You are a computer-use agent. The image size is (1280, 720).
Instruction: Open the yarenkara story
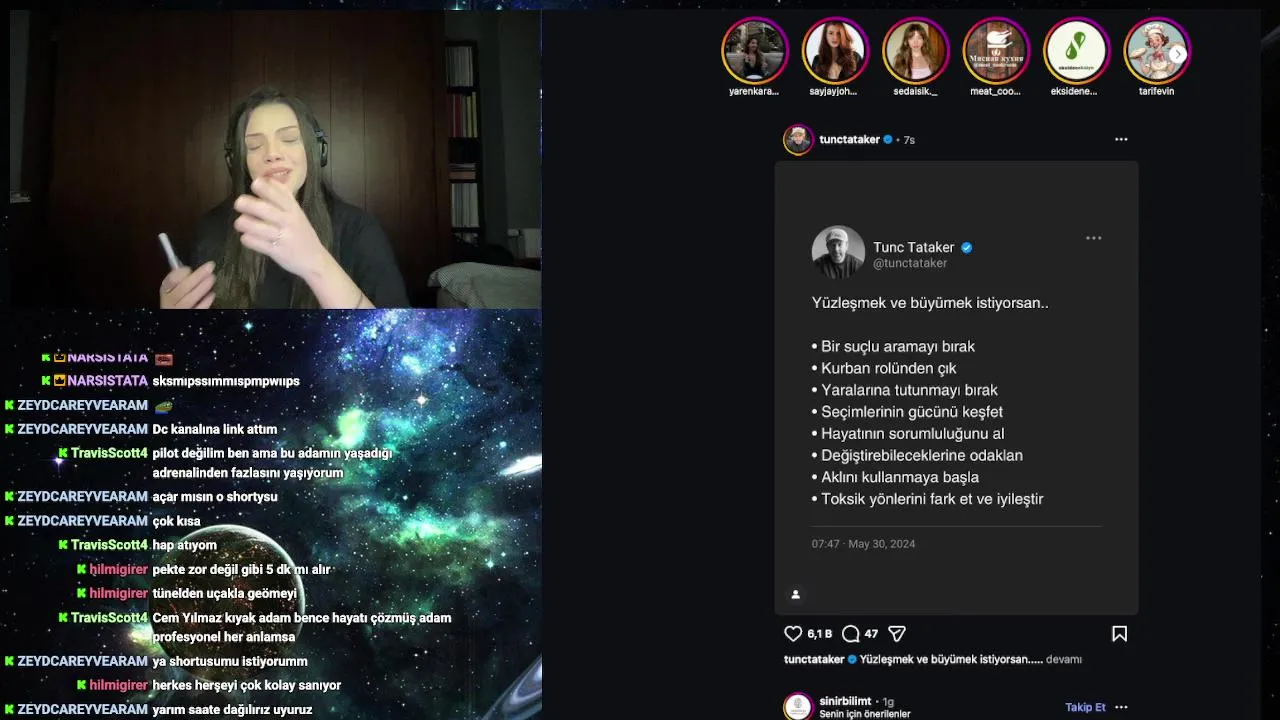(x=754, y=51)
